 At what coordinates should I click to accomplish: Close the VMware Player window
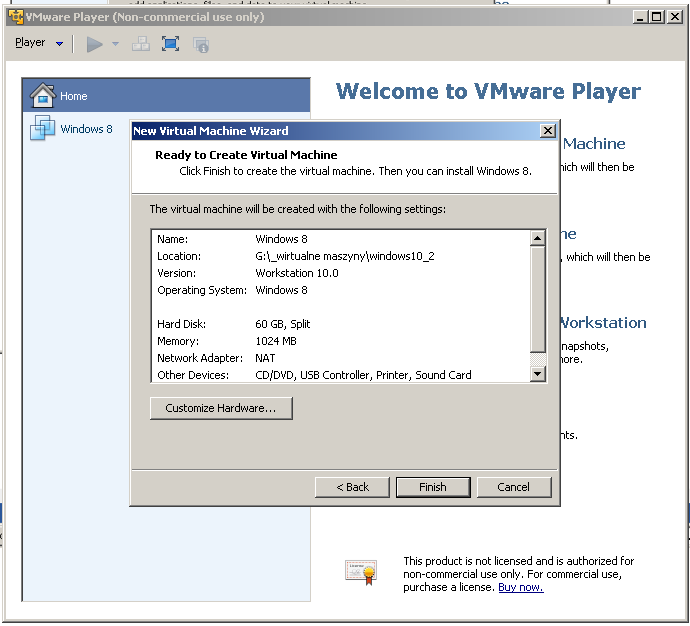[x=675, y=17]
